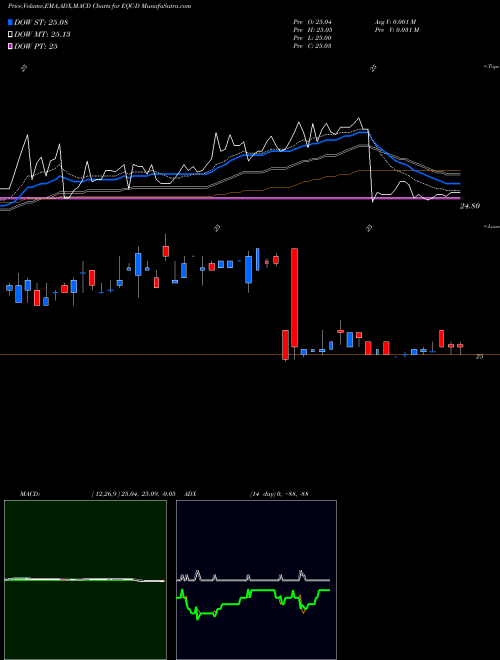
Task: Select the 'DOW MT: 25.13' legend text
Action: 42,34
